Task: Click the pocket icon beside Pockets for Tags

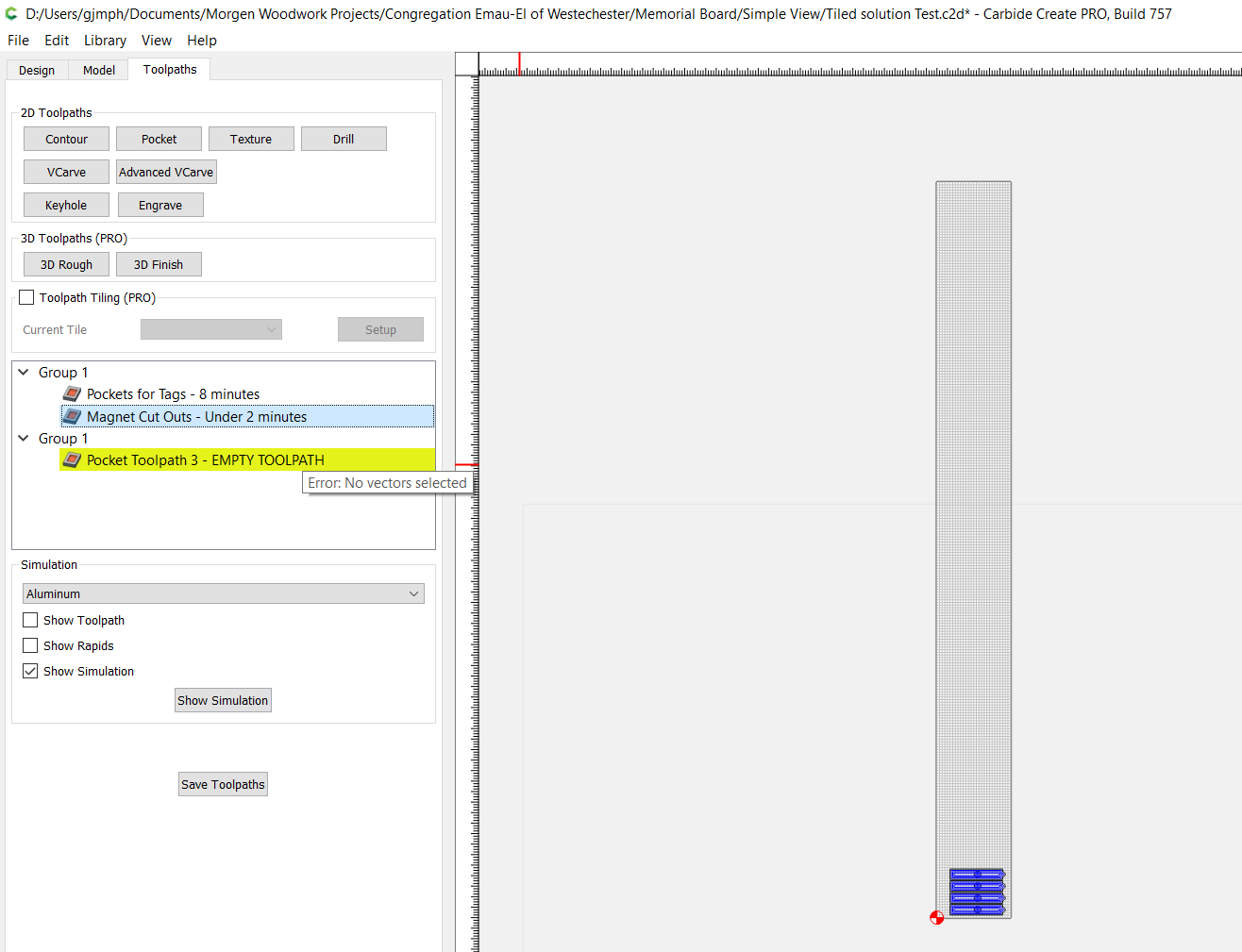Action: tap(72, 394)
